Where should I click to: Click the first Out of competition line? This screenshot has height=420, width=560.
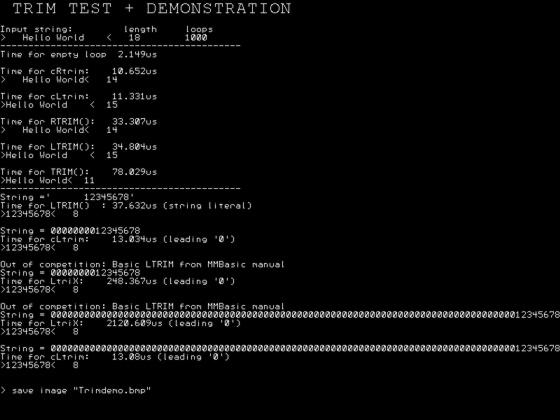pos(142,265)
